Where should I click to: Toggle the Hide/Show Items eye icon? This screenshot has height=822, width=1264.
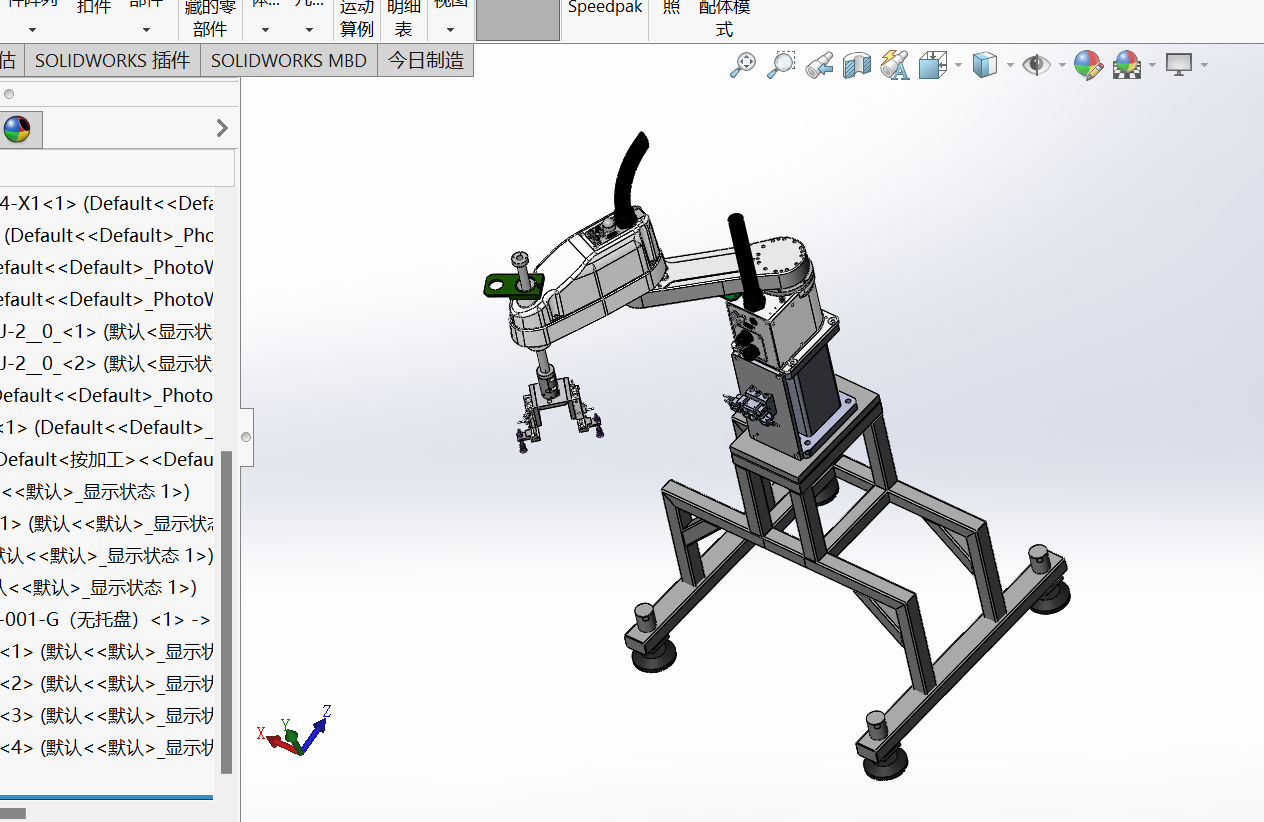1037,65
